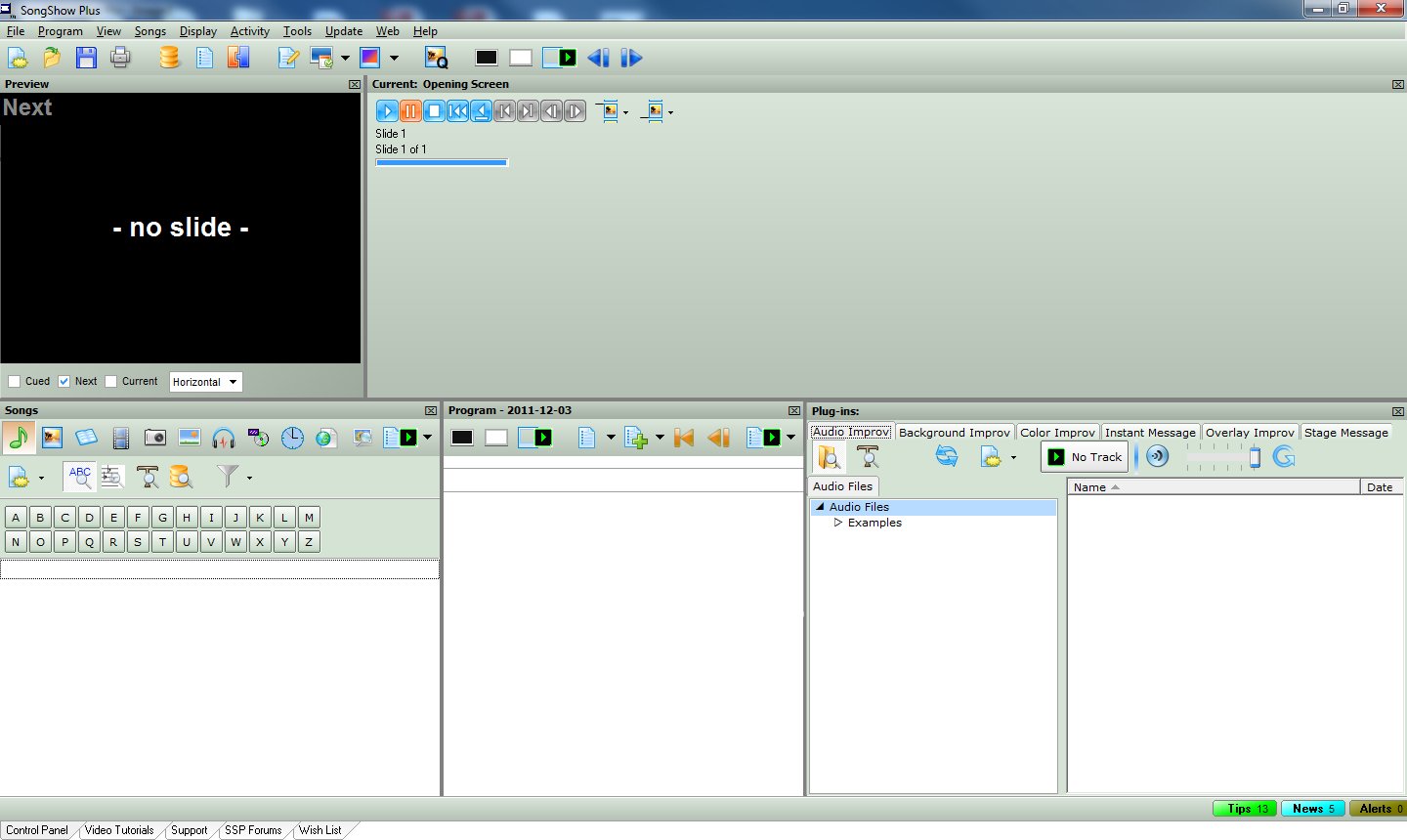
Task: Select the audio headphones media icon
Action: (x=224, y=438)
